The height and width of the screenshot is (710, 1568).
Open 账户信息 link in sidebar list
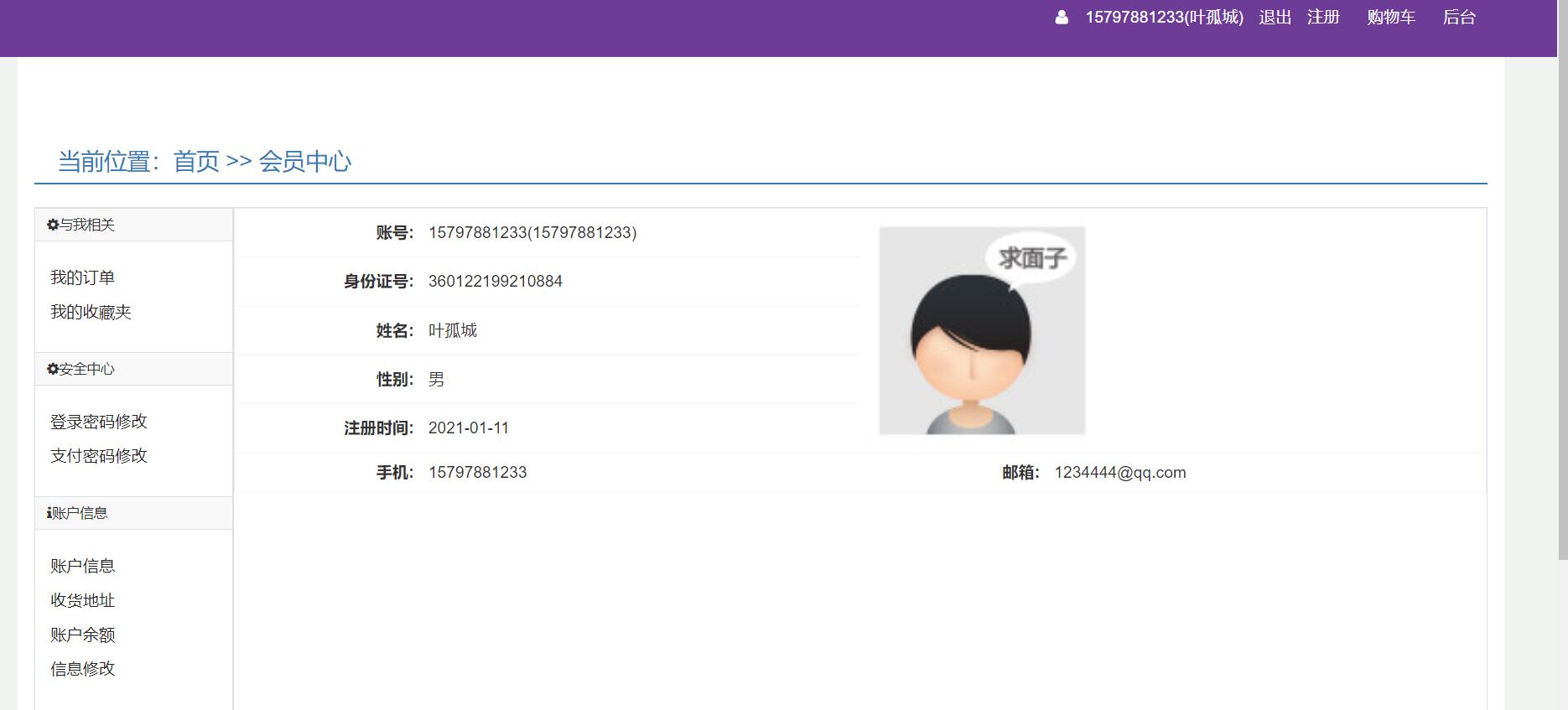click(x=82, y=566)
